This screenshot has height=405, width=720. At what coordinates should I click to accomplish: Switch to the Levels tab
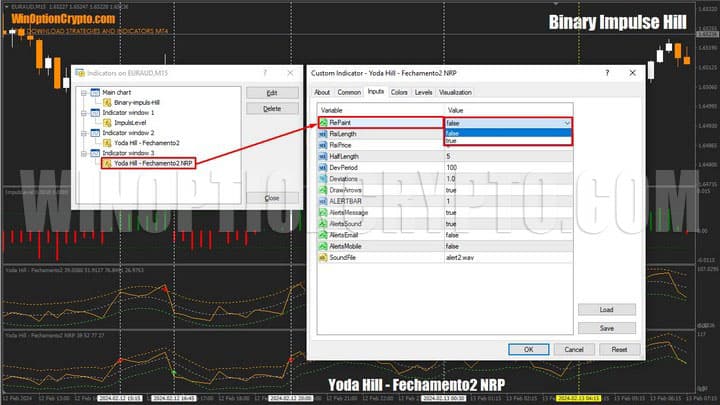(423, 92)
